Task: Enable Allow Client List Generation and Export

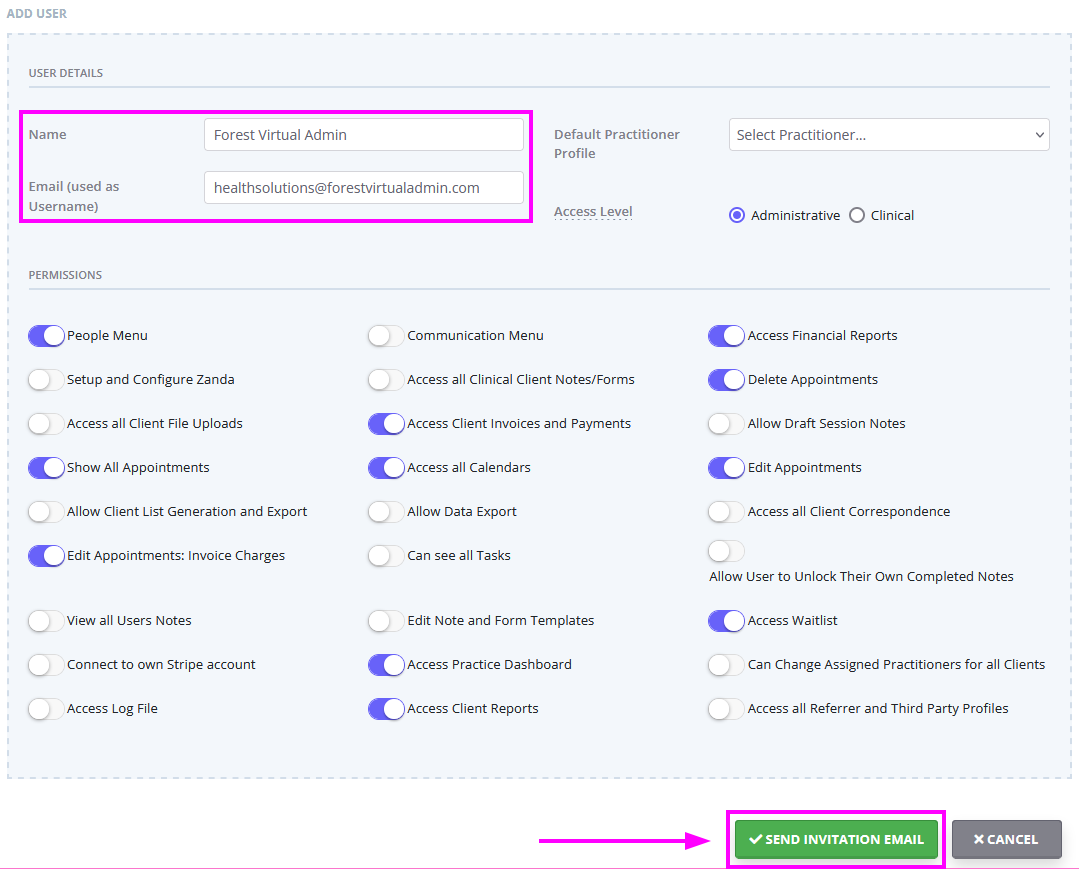Action: [x=45, y=511]
